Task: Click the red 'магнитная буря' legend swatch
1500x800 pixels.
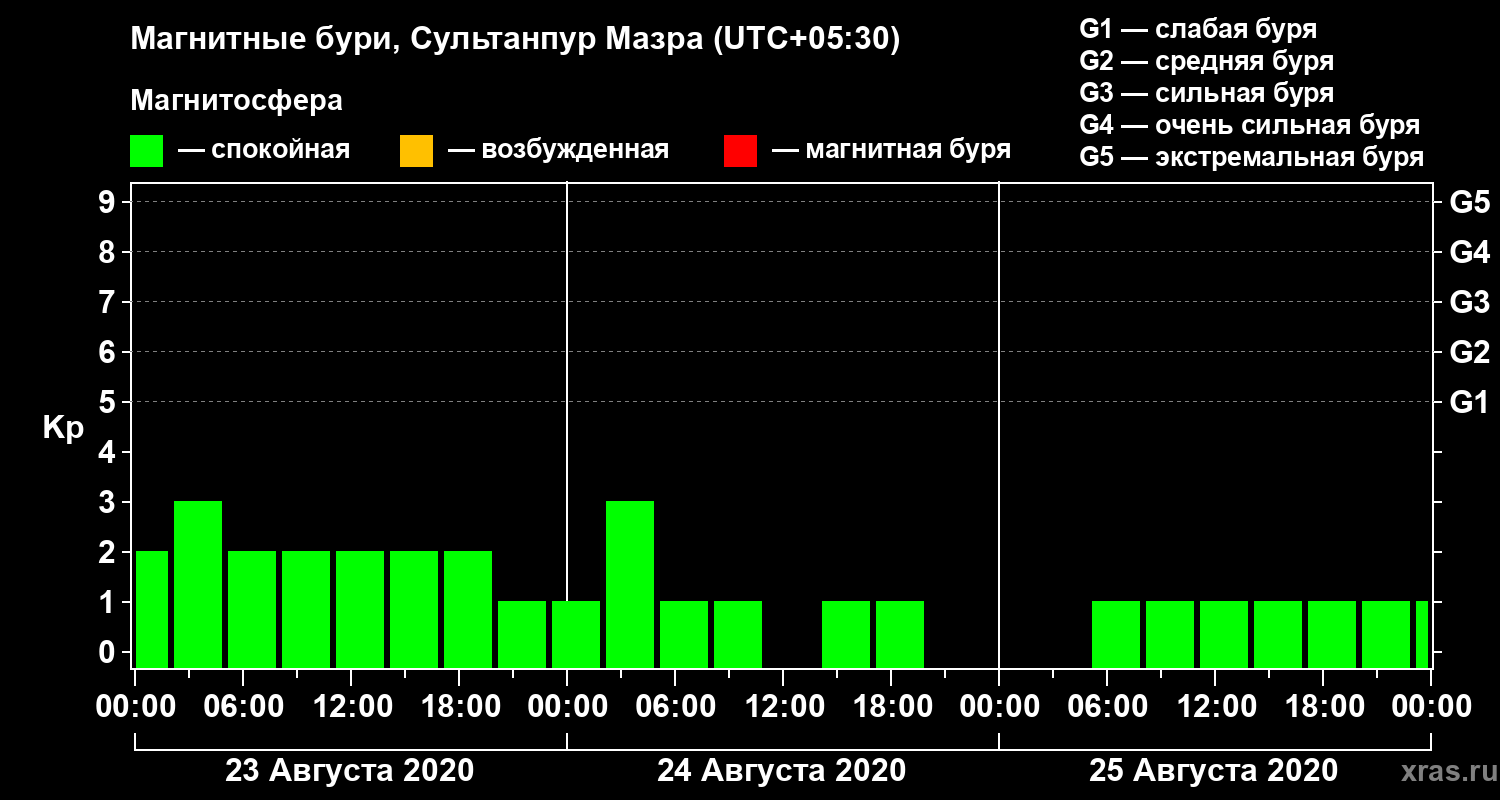Action: [740, 151]
